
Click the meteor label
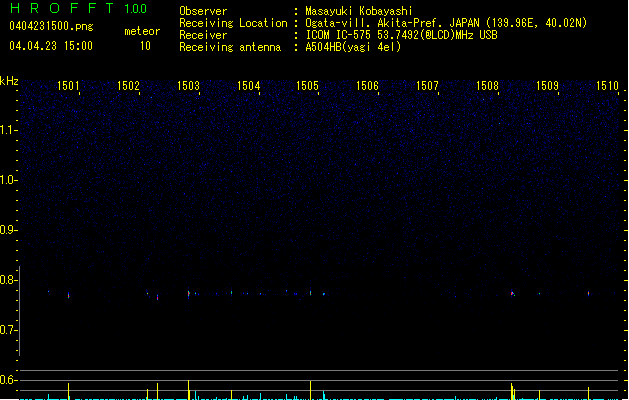(142, 31)
